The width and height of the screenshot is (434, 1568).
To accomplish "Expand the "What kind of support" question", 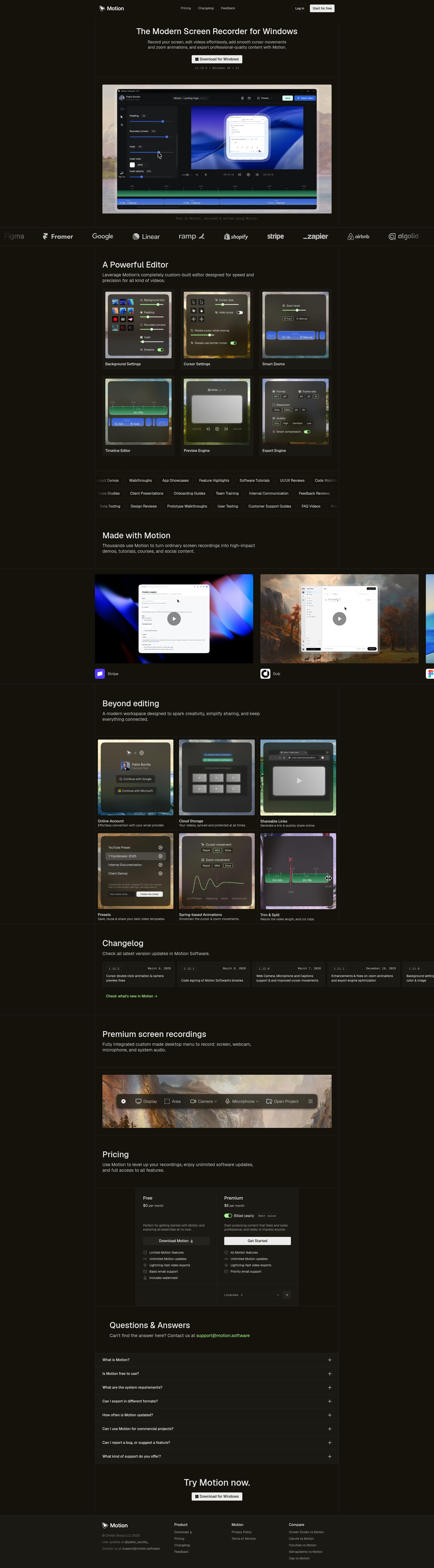I will [x=217, y=1457].
